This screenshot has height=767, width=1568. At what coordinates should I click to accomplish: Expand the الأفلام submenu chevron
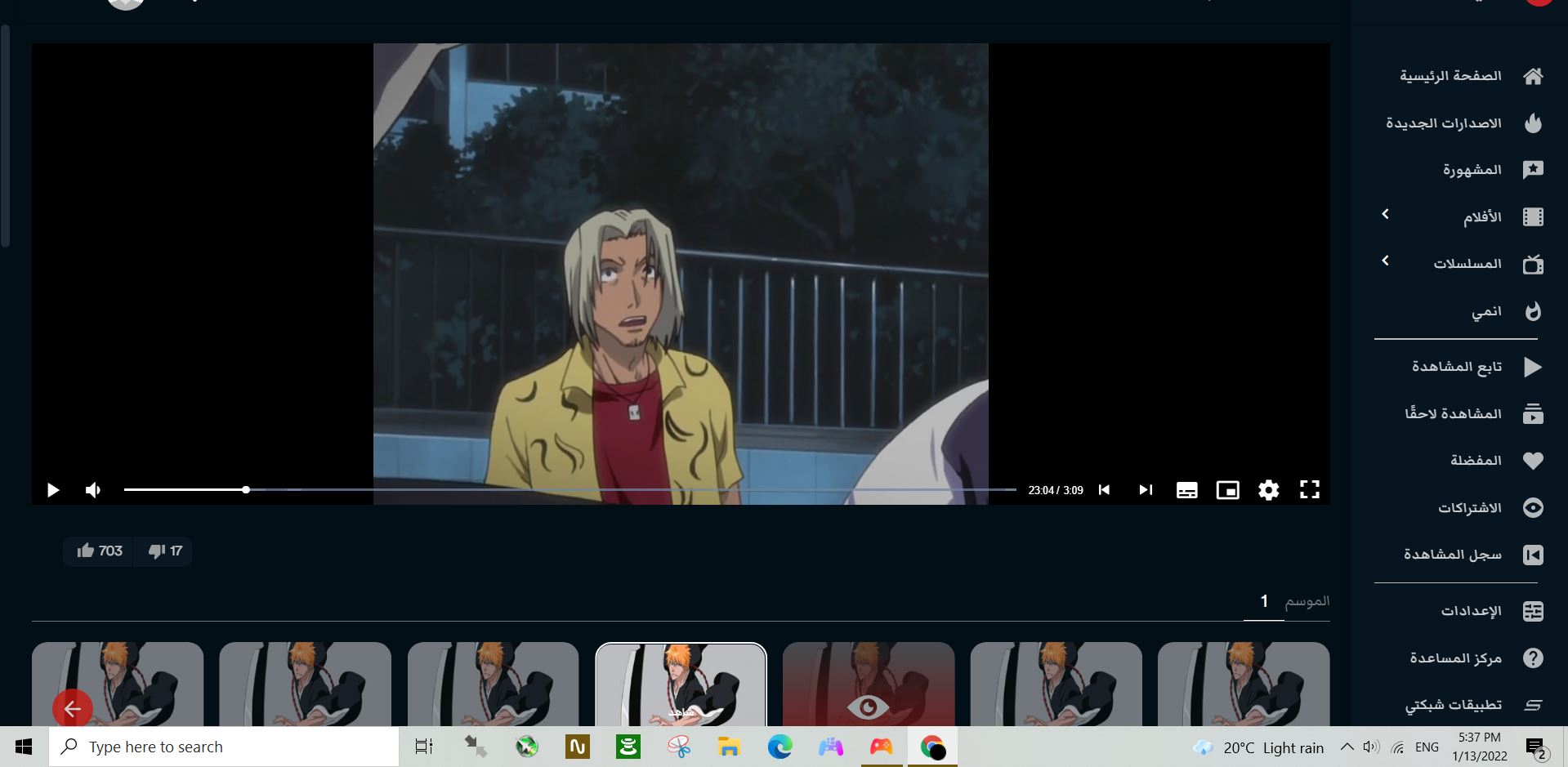(x=1386, y=214)
